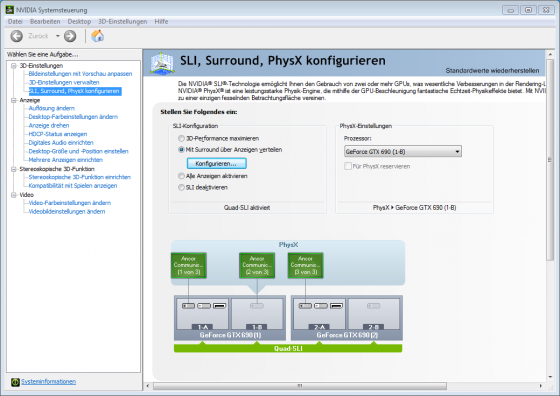This screenshot has width=560, height=396.
Task: Click the Forward arrow icon
Action: tap(70, 36)
